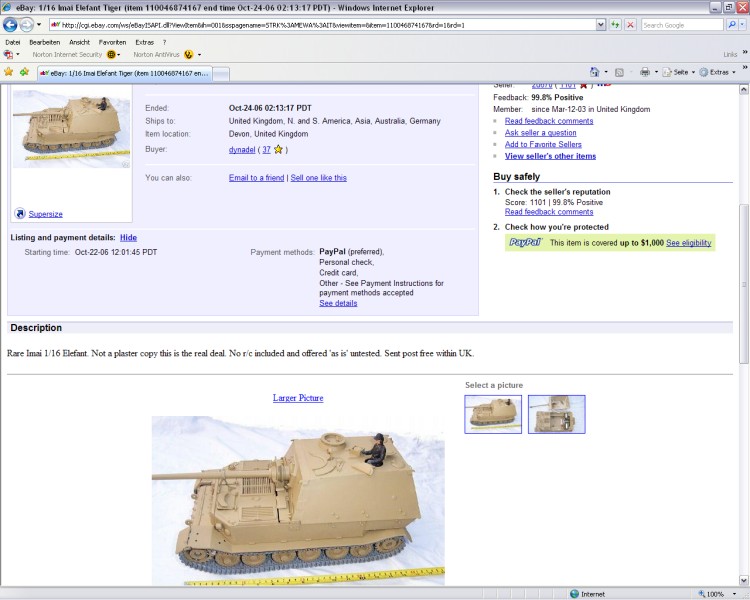
Task: Click the Larger Picture link
Action: pos(298,398)
